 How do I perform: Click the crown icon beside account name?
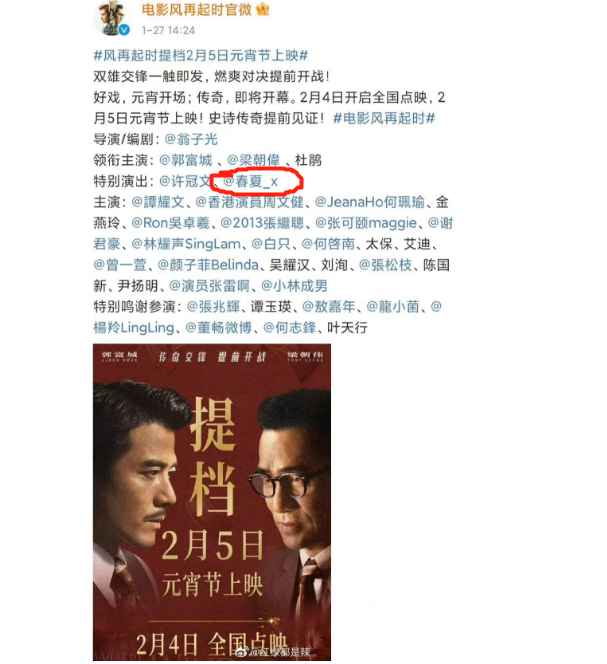263,9
